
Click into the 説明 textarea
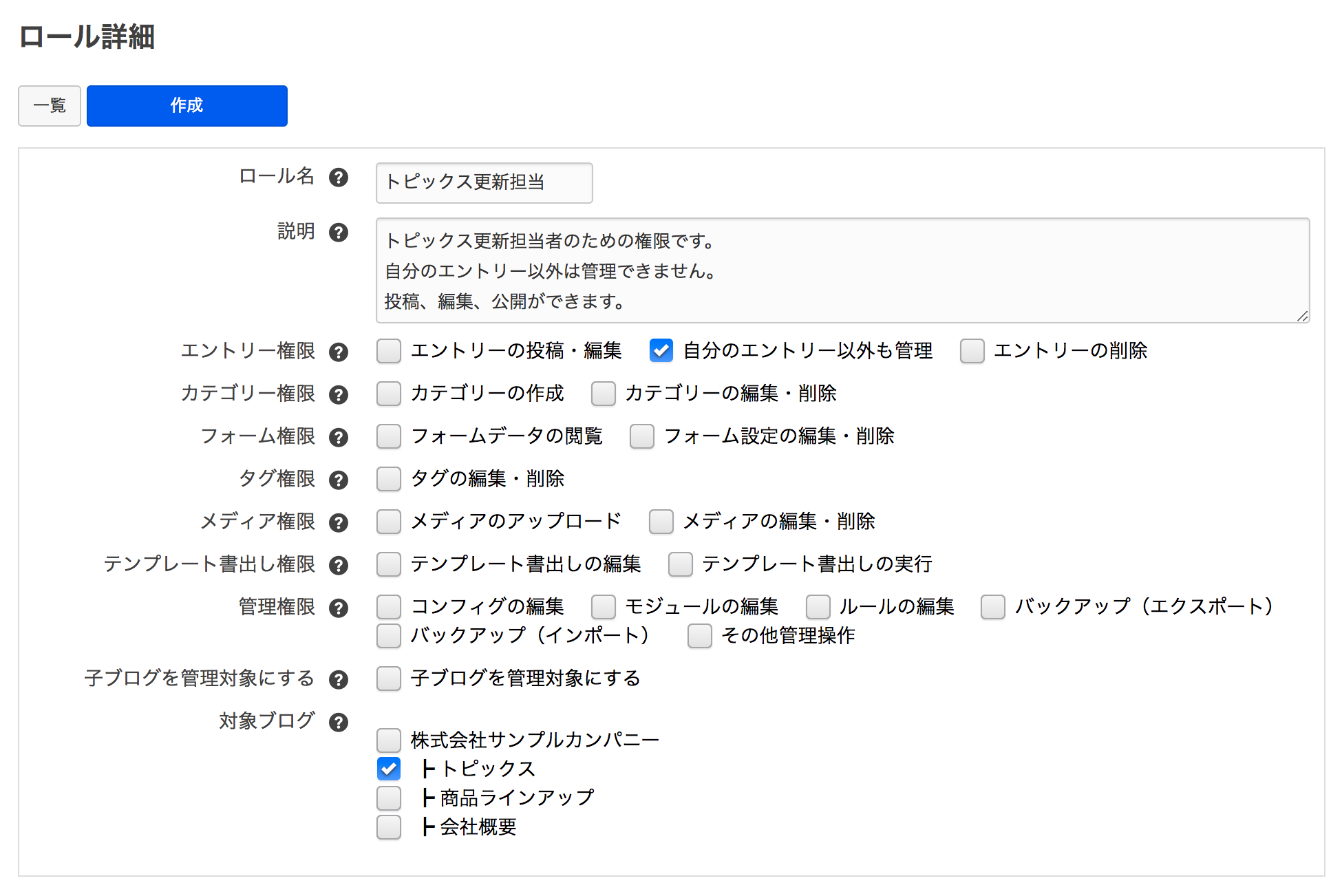pyautogui.click(x=842, y=270)
